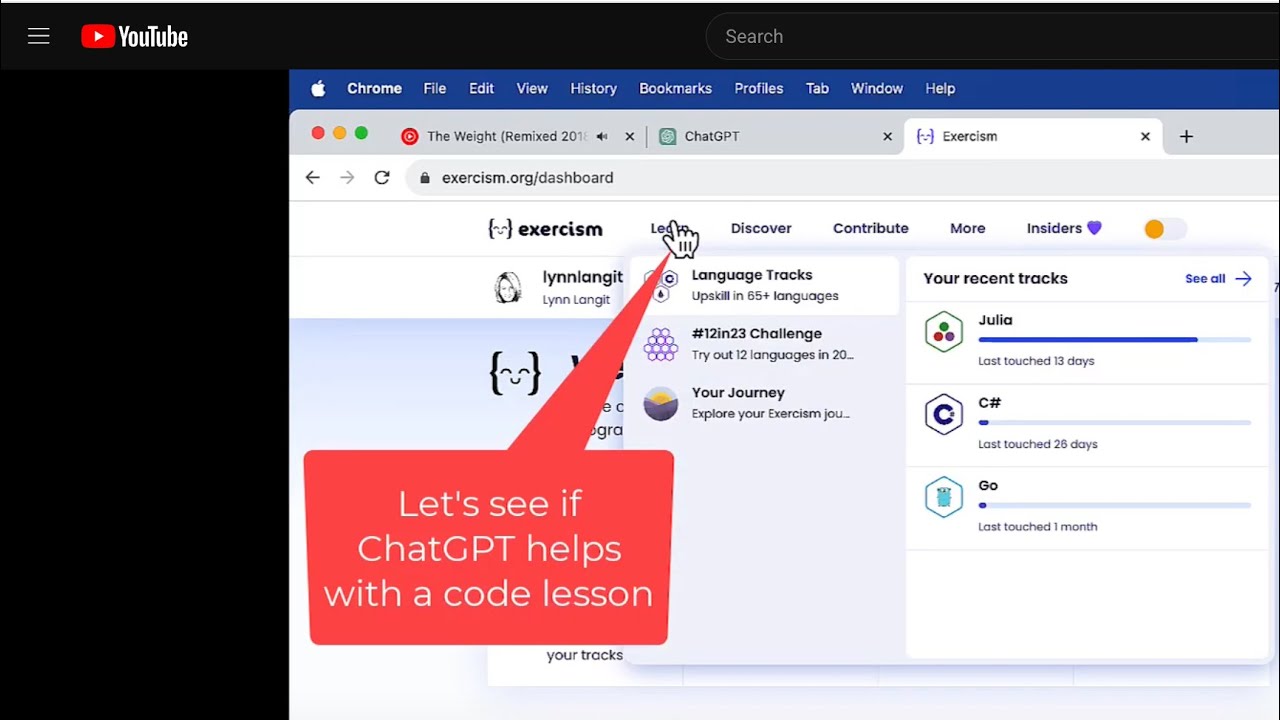Click 'Last touched 26 days' text
Image resolution: width=1280 pixels, height=720 pixels.
1037,444
